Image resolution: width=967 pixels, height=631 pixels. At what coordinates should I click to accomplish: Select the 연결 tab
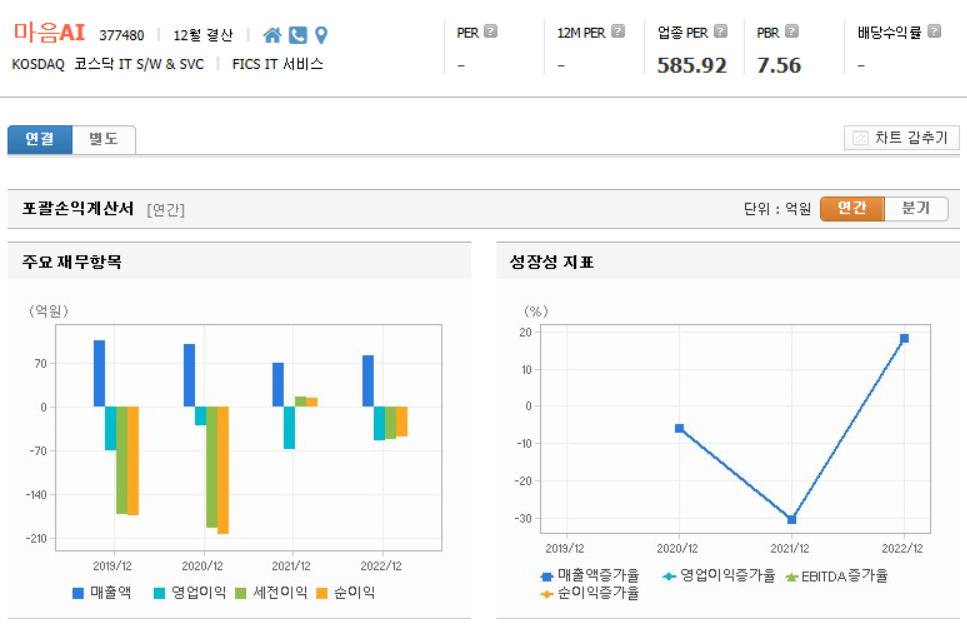coord(40,139)
